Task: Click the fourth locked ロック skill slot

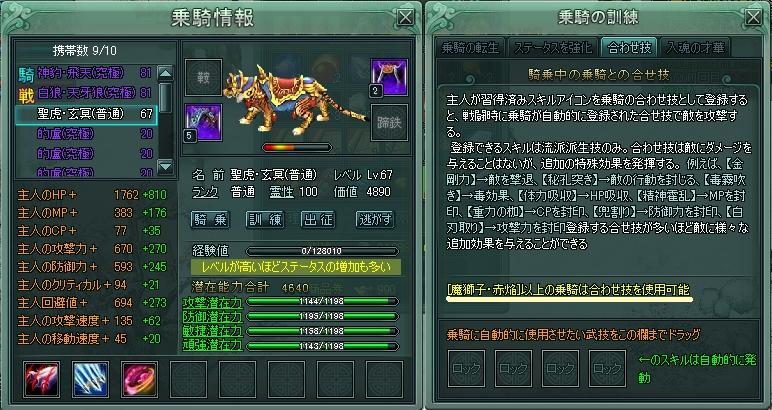Action: pos(608,368)
